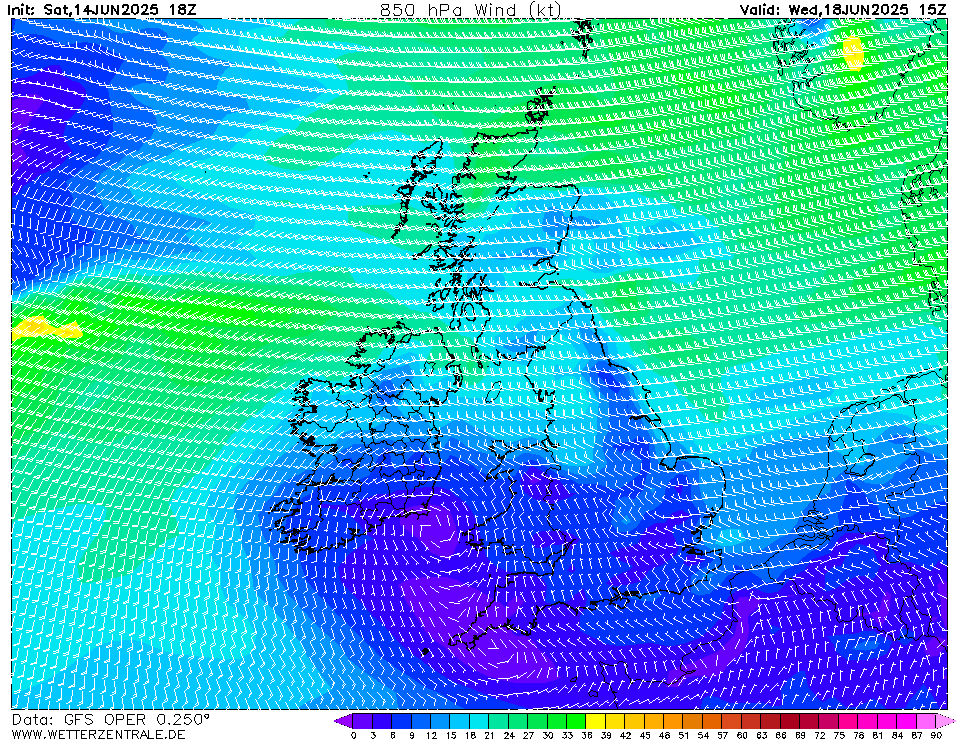Click the legend value 30
This screenshot has width=959, height=741.
point(547,735)
